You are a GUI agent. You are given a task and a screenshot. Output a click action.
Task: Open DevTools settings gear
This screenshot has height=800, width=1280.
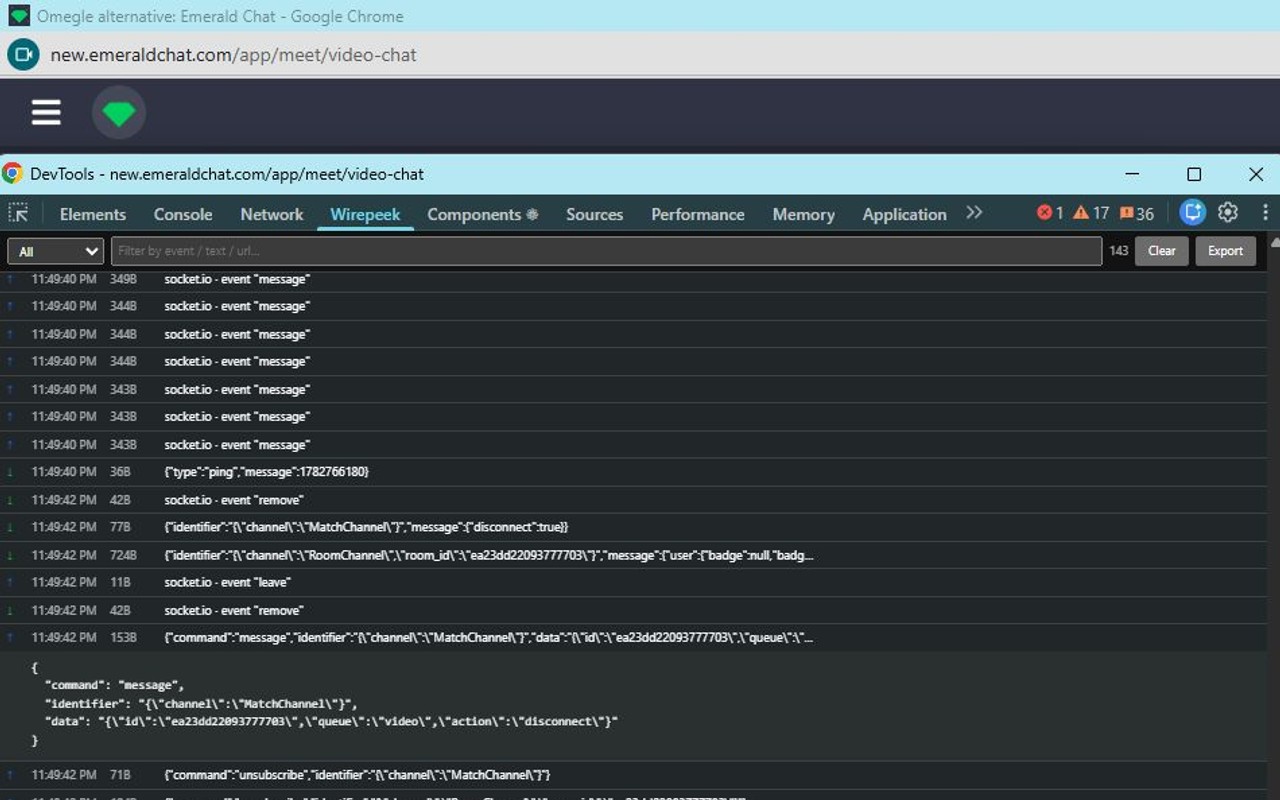tap(1228, 212)
